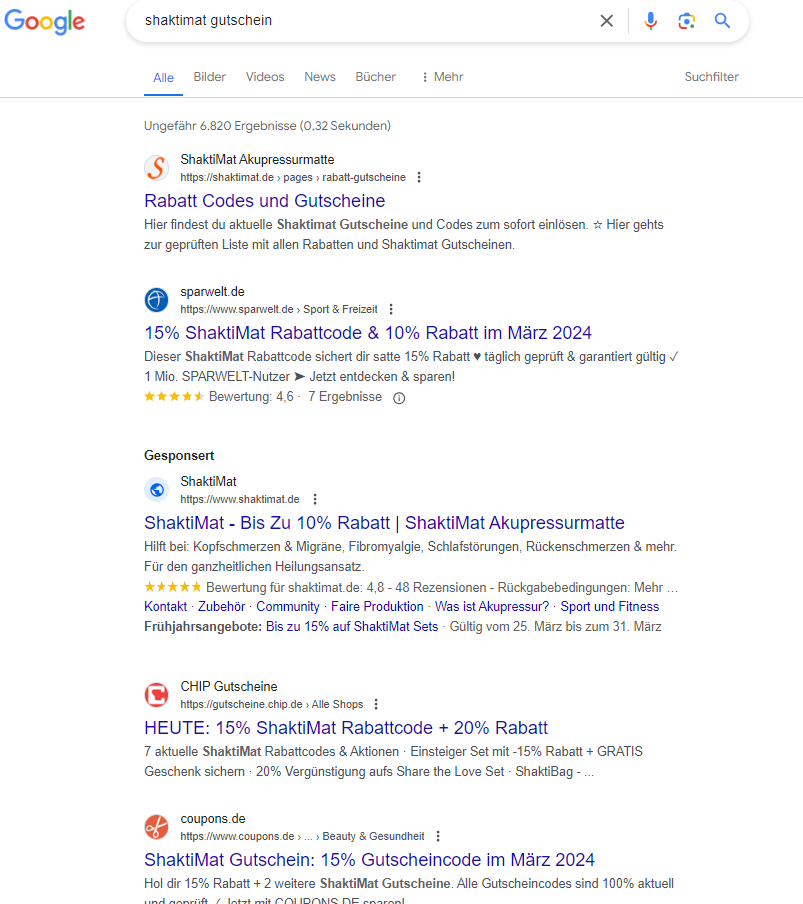
Task: Open the News search tab
Action: [319, 76]
